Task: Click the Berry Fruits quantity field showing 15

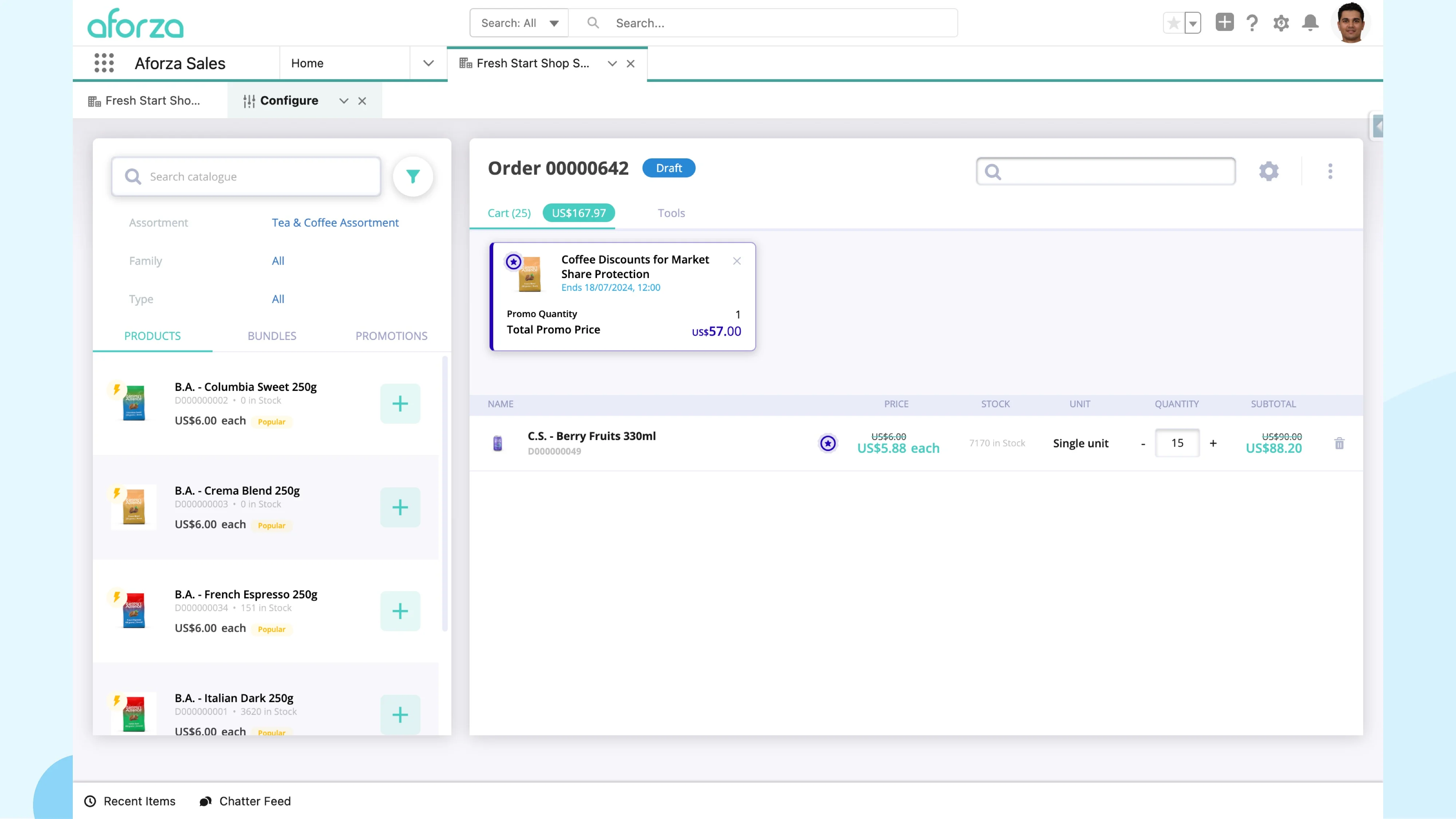Action: pos(1177,443)
